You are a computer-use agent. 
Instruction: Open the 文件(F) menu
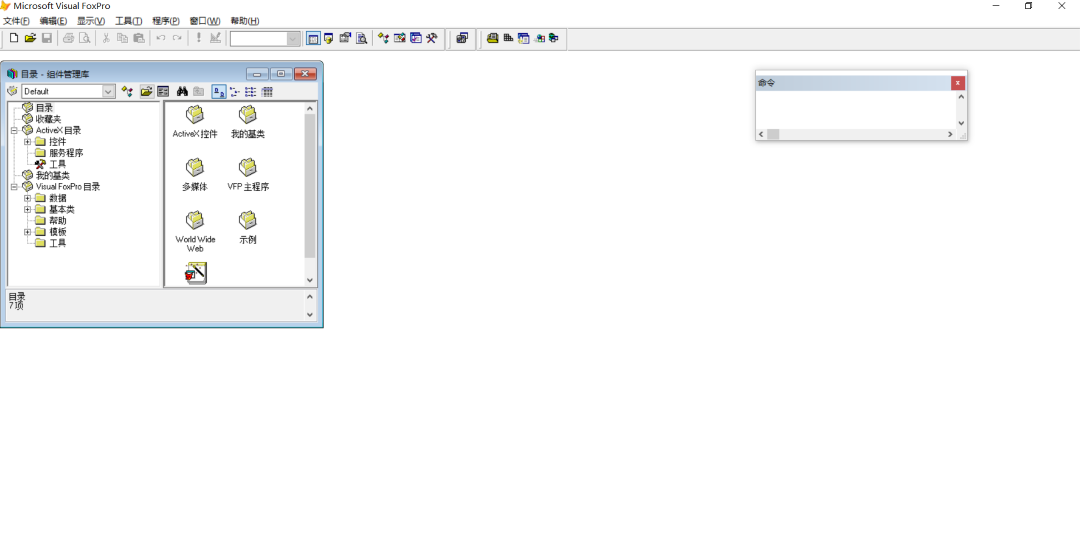pos(16,21)
